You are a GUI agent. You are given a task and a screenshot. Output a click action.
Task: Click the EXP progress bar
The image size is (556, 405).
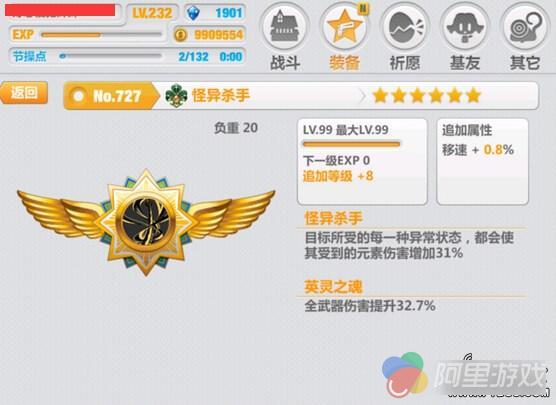101,35
